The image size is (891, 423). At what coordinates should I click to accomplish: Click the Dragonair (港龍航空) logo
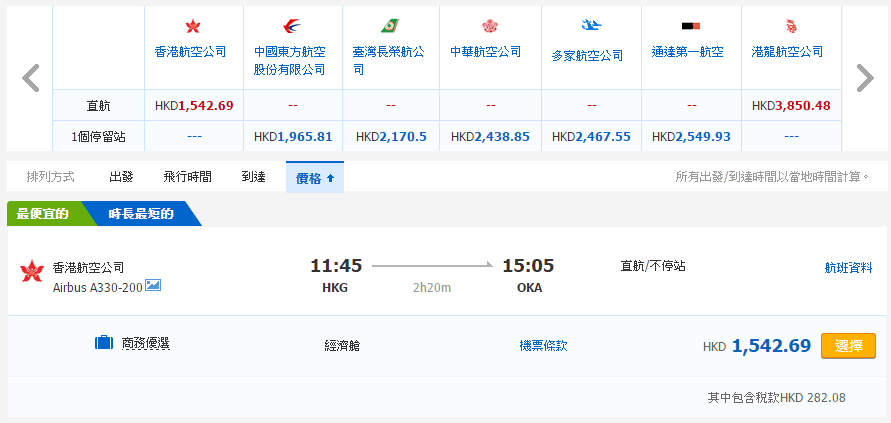click(790, 26)
